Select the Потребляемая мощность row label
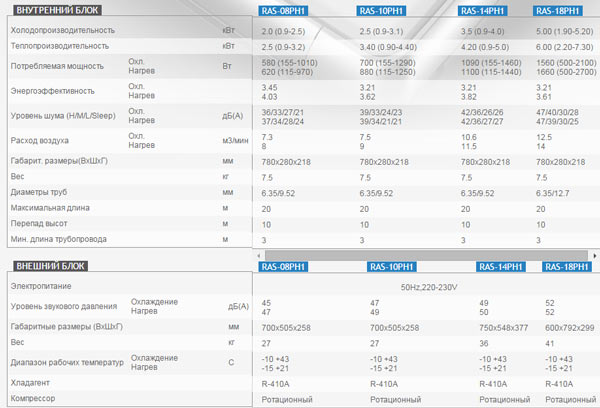This screenshot has width=600, height=408. 57,66
